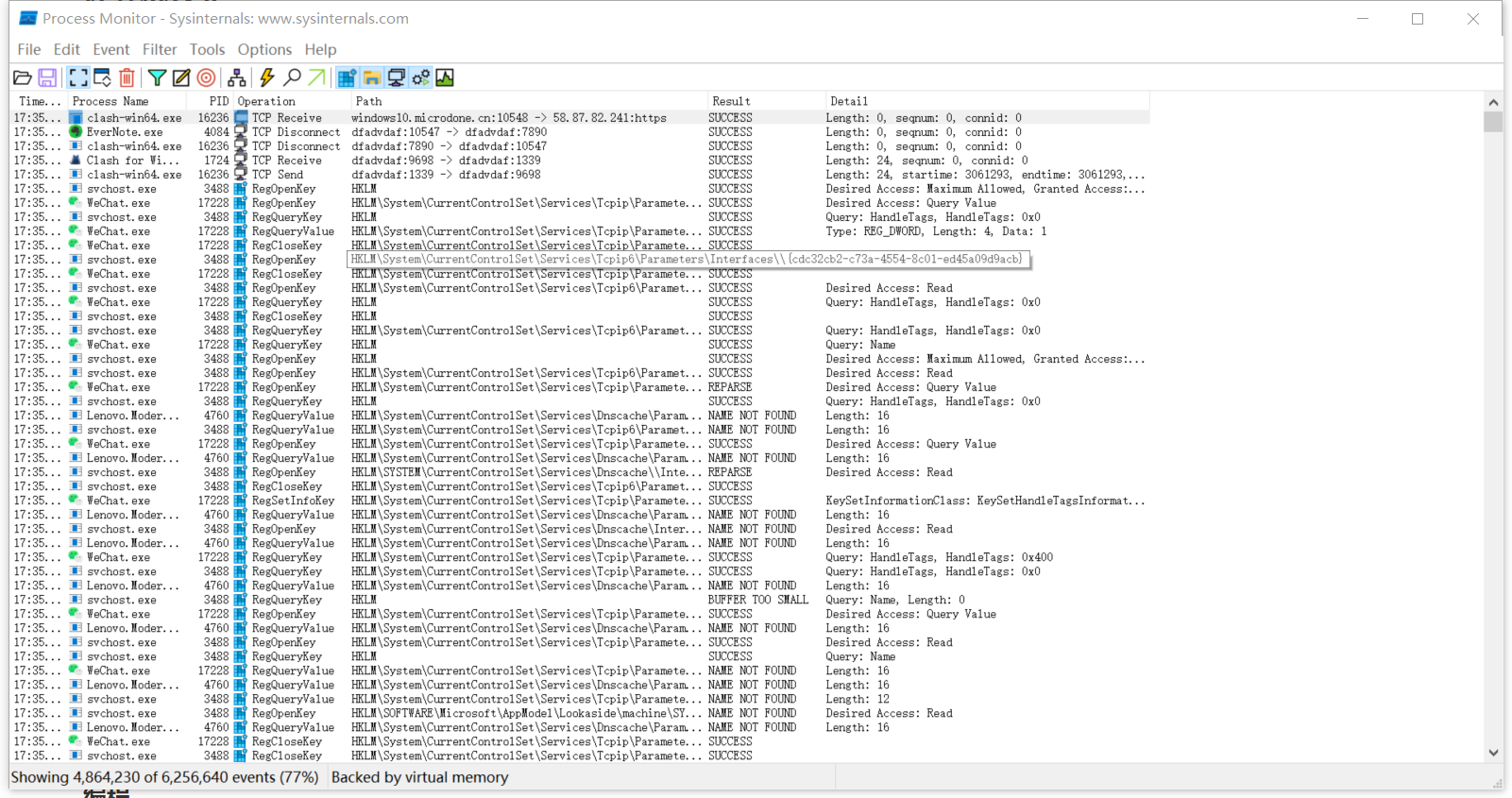Select the RegSetInfoKey operation row
Image resolution: width=1512 pixels, height=798 pixels.
click(x=580, y=501)
